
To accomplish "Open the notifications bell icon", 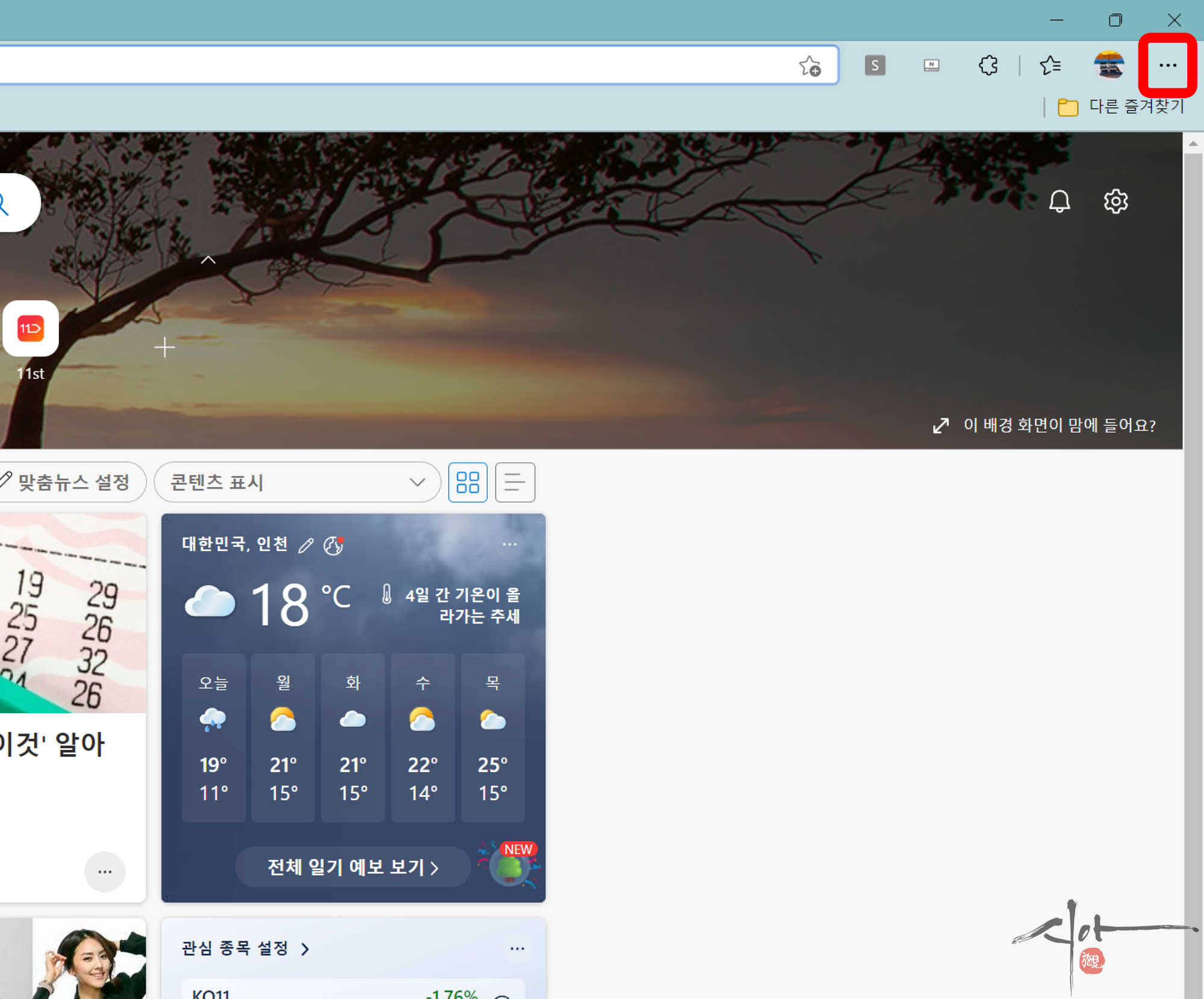I will click(1059, 201).
